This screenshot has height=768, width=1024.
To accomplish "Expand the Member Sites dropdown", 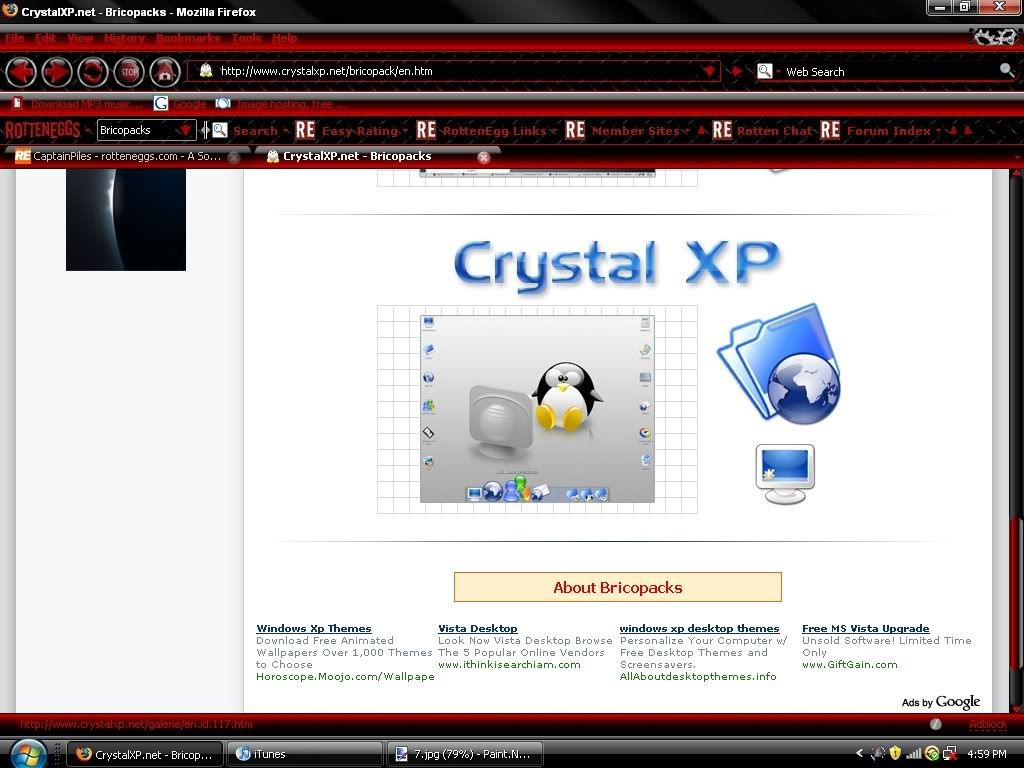I will 686,131.
